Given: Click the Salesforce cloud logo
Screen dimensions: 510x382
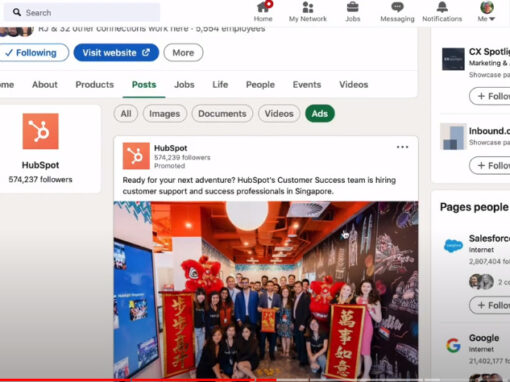Looking at the screenshot, I should 453,246.
